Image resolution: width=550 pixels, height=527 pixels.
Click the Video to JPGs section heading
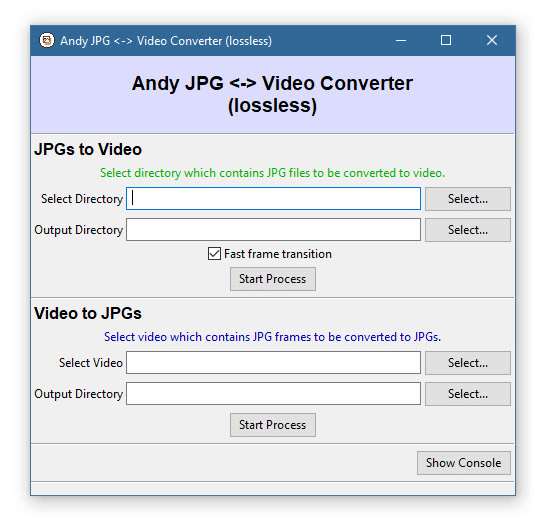click(x=88, y=313)
